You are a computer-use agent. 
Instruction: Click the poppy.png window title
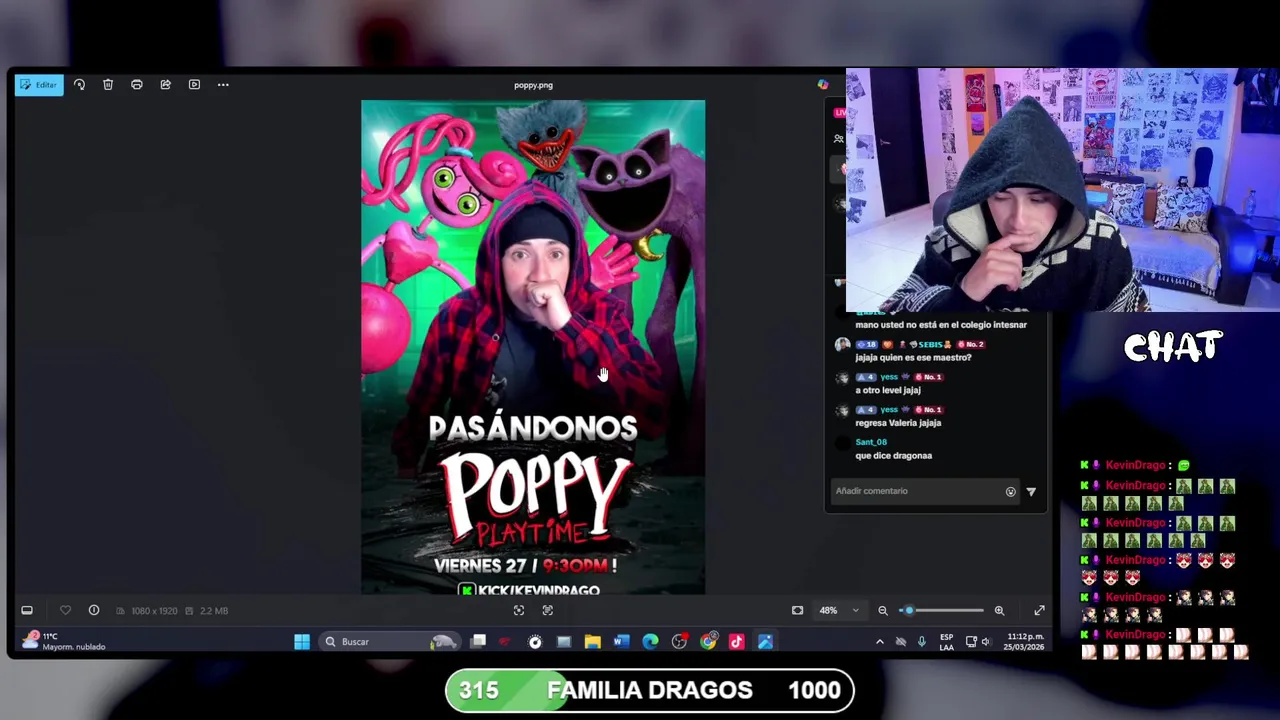click(533, 85)
